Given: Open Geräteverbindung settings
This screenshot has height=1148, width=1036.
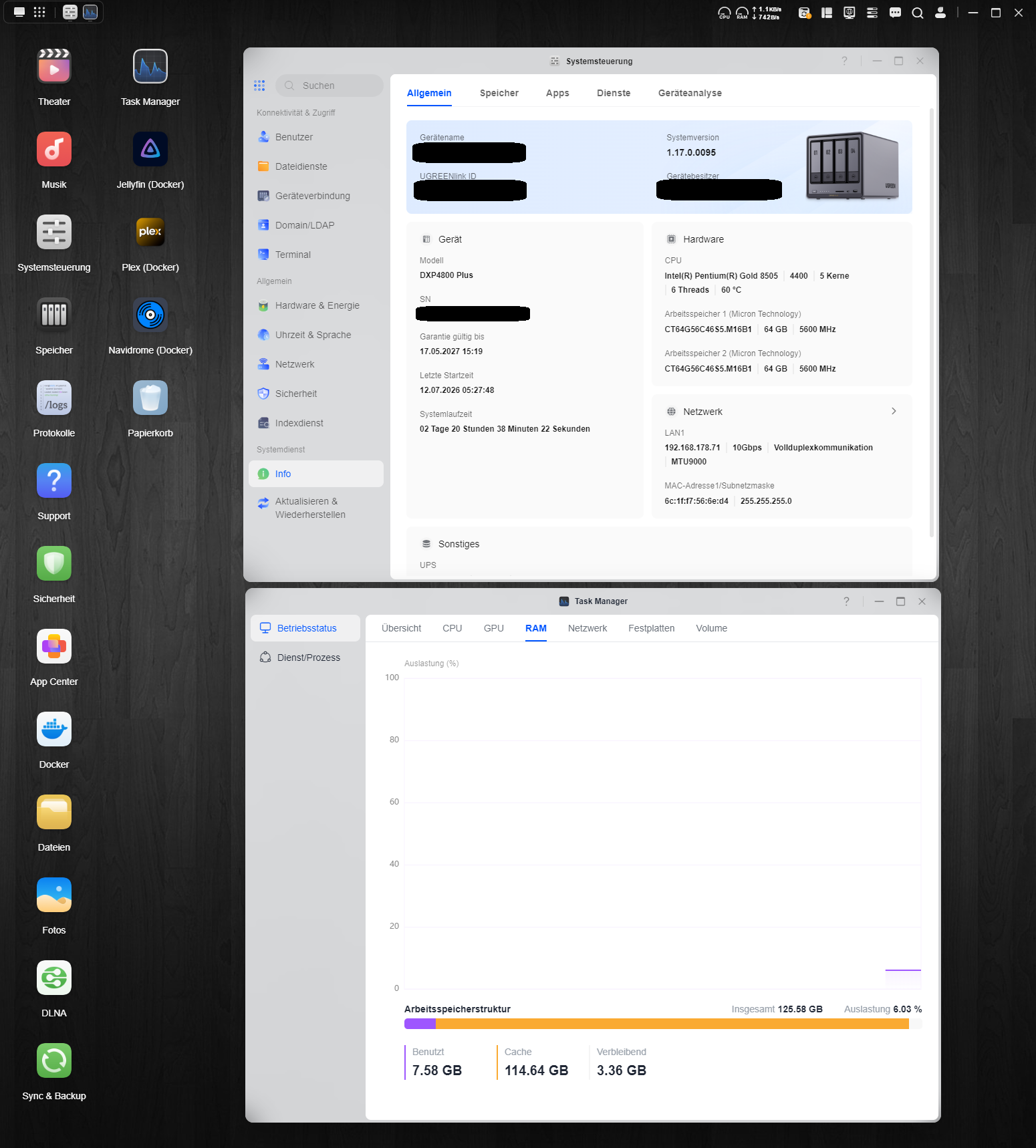Looking at the screenshot, I should pyautogui.click(x=316, y=196).
